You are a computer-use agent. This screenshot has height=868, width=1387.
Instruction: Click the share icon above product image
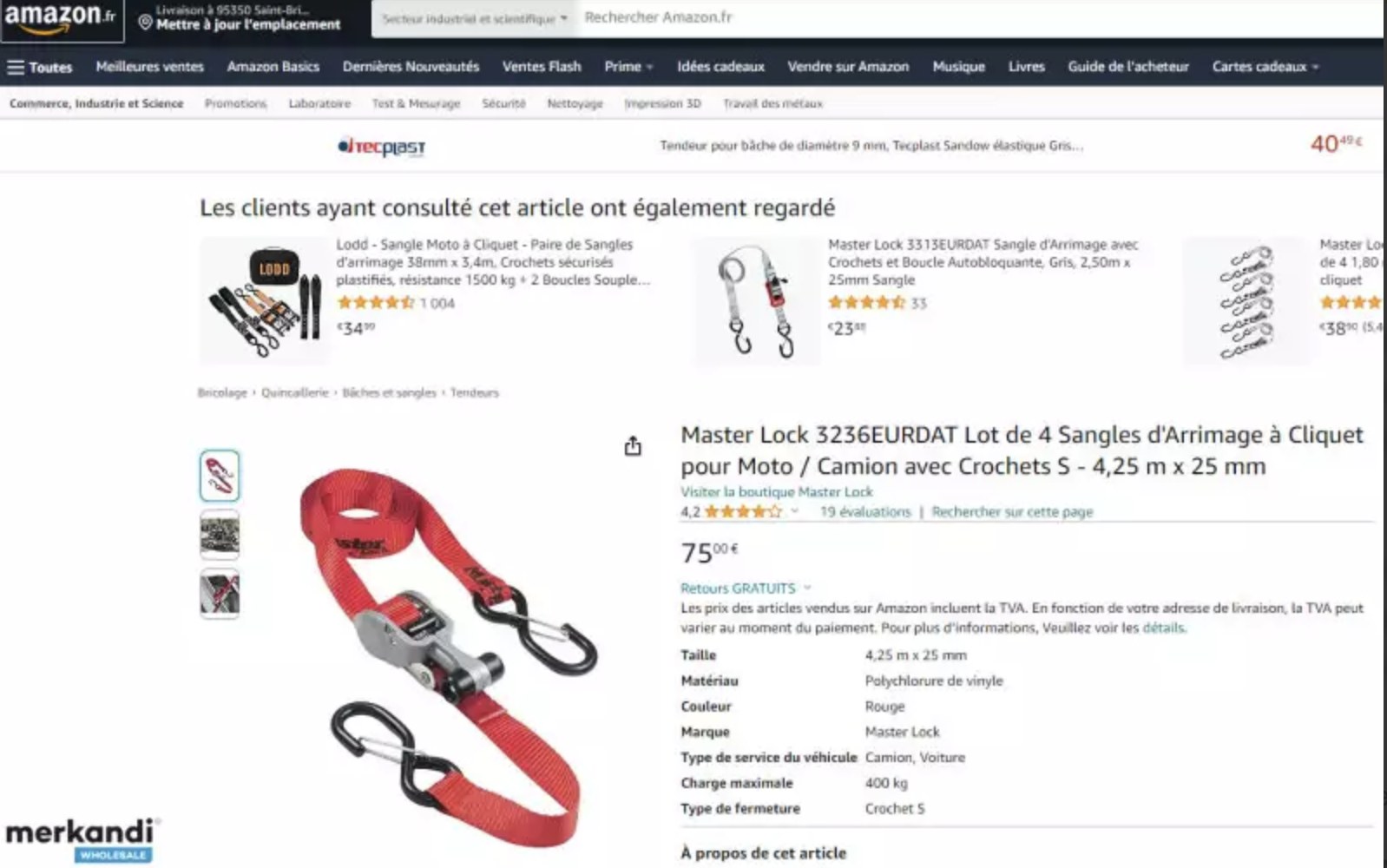click(633, 446)
